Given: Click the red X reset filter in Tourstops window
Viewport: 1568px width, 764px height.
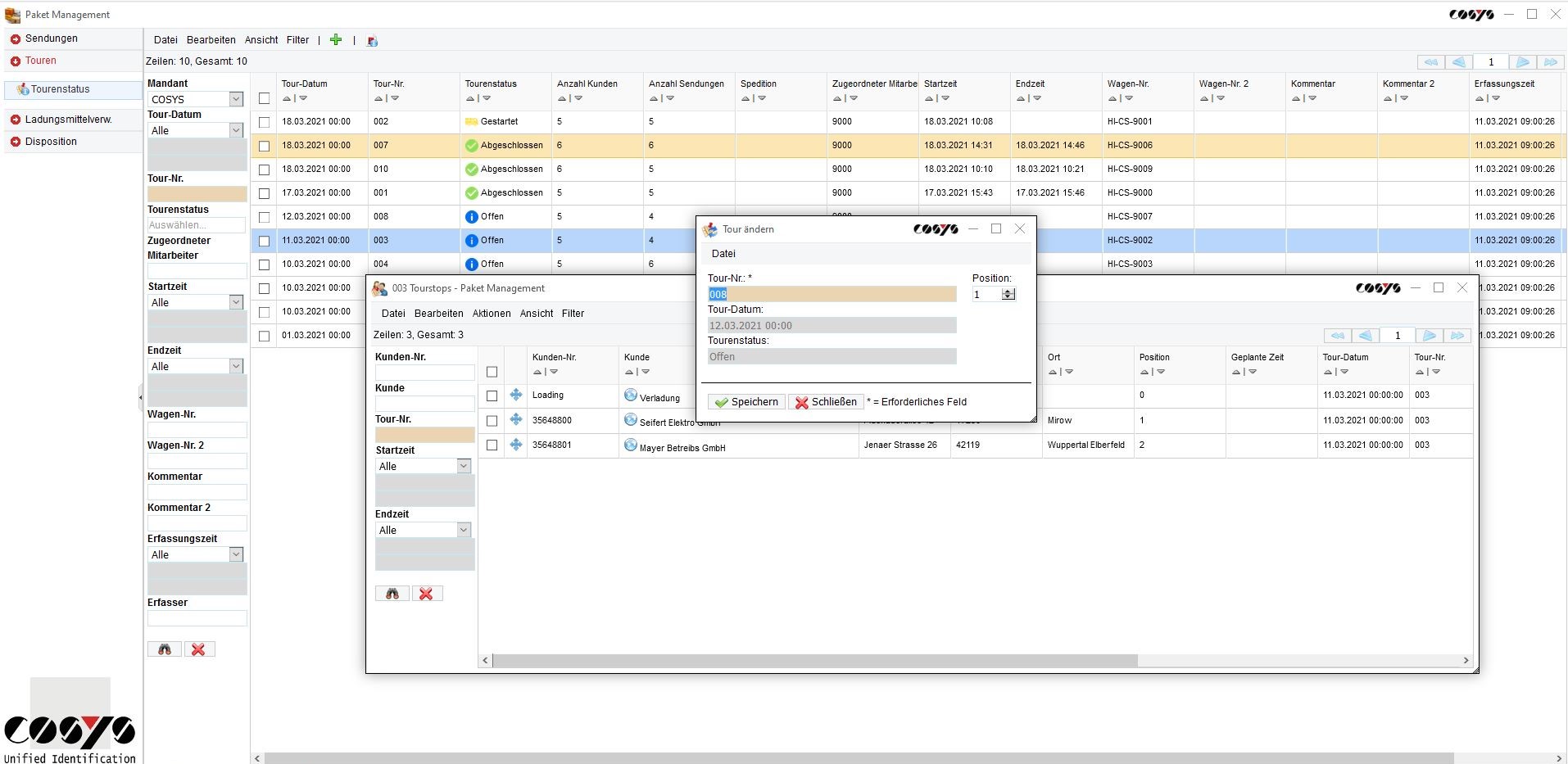Looking at the screenshot, I should point(426,594).
